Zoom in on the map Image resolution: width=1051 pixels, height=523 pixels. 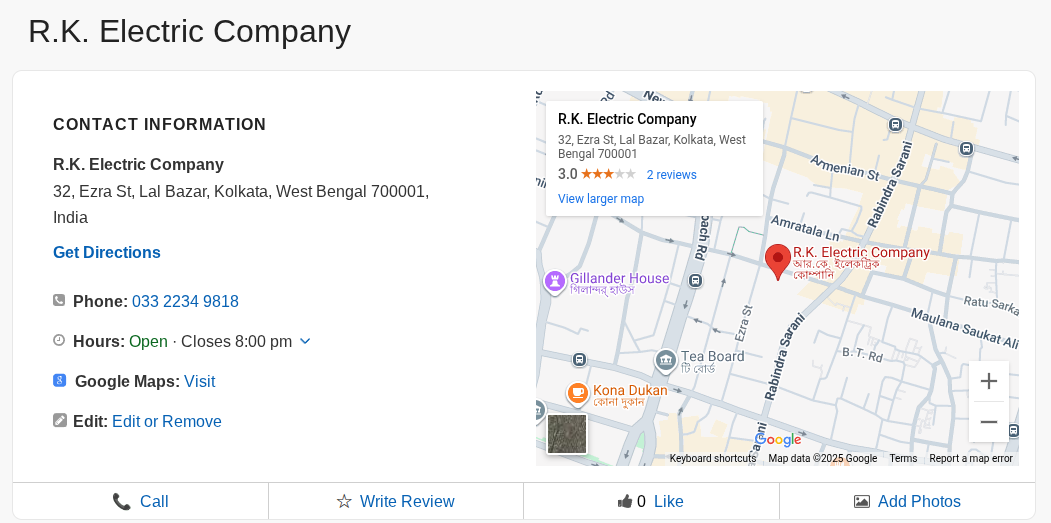click(988, 381)
